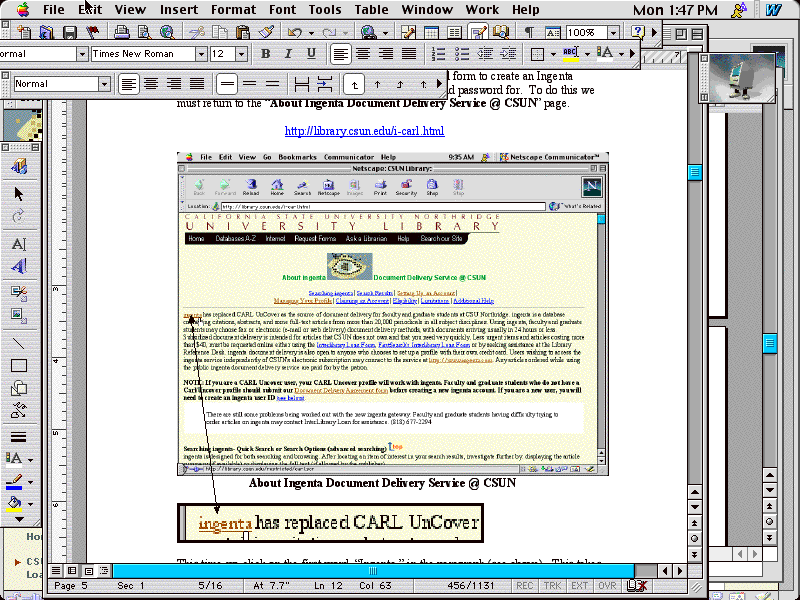Insert a Text Box from drawing toolbar

tap(19, 244)
